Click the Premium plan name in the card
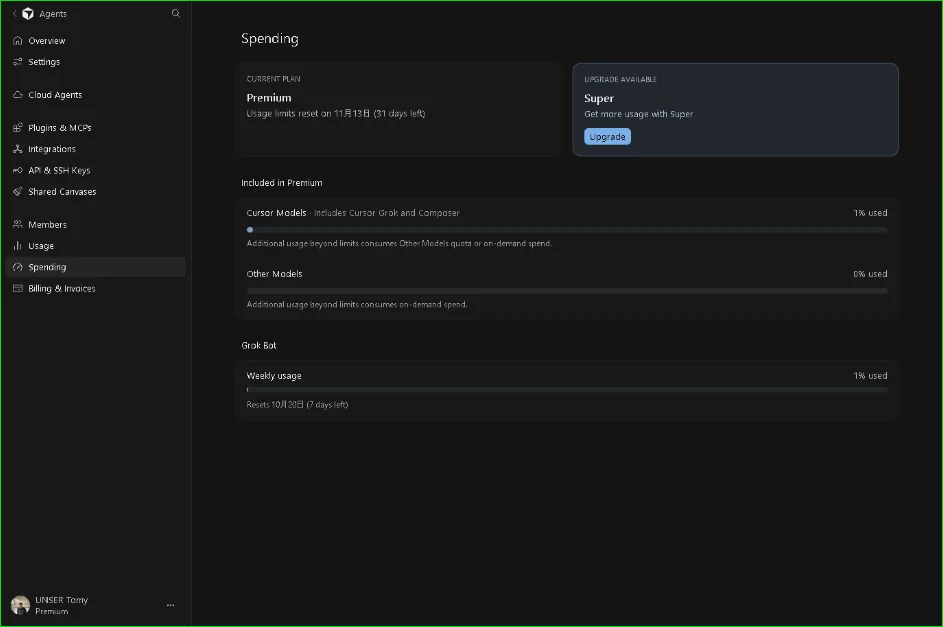 (x=269, y=98)
